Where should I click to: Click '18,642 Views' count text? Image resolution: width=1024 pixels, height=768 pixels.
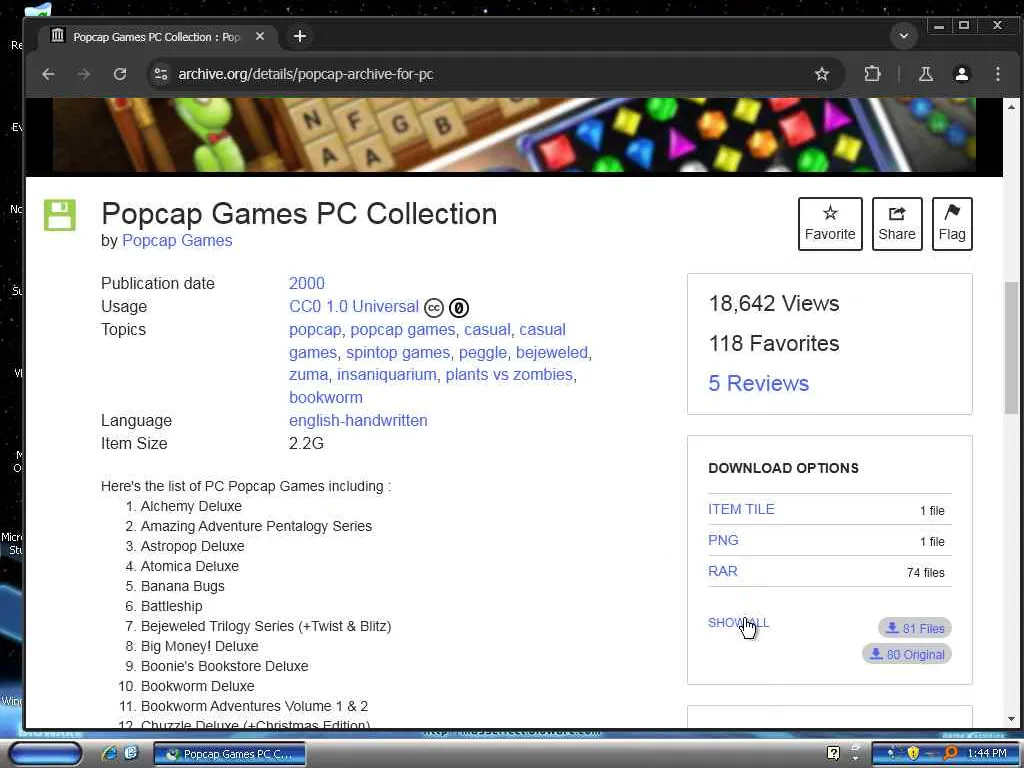click(x=774, y=304)
